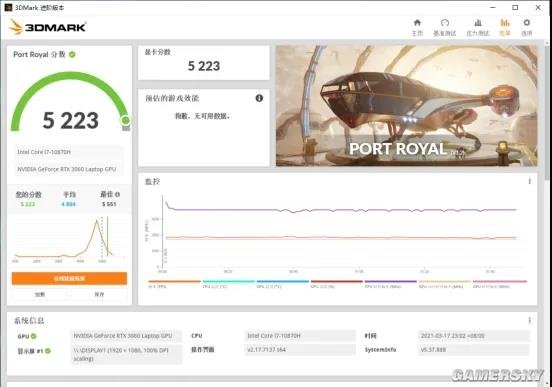Open the three-dot menu of monitoring panel
Screen dimensions: 552x387
[x=529, y=181]
